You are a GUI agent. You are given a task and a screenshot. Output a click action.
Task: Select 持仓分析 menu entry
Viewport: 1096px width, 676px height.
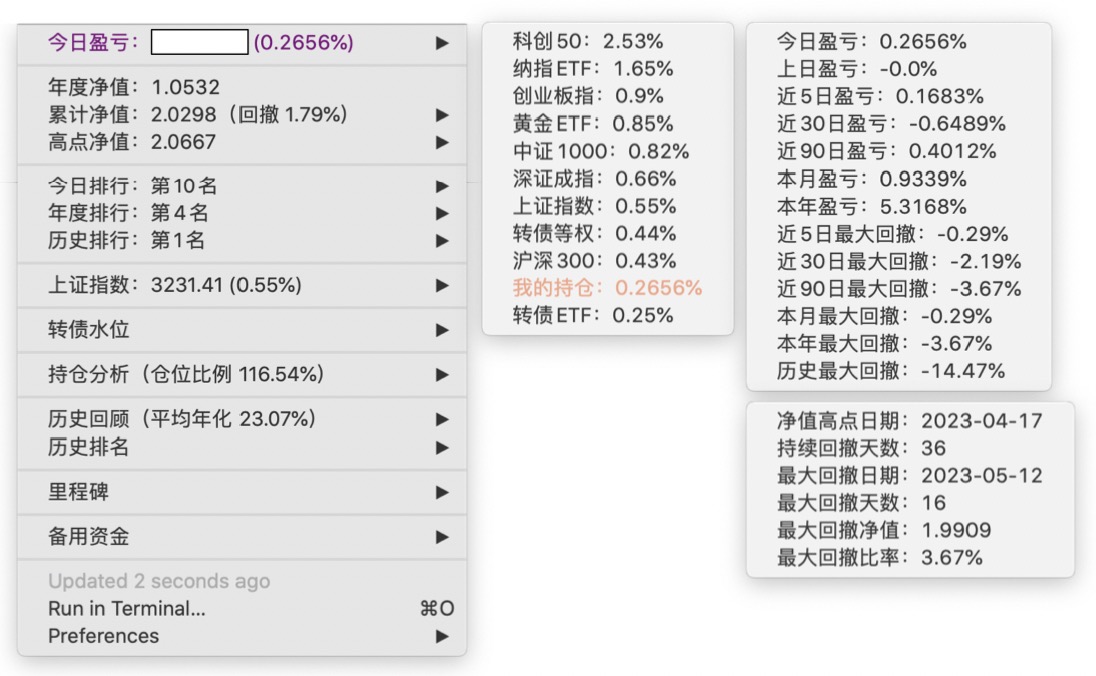tap(186, 375)
